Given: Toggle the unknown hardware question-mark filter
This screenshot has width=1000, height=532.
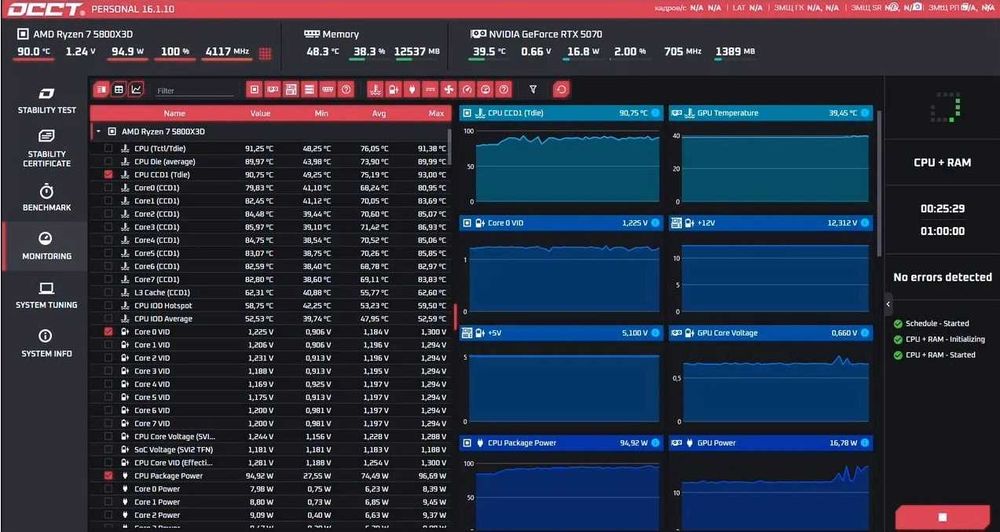Looking at the screenshot, I should click(346, 89).
